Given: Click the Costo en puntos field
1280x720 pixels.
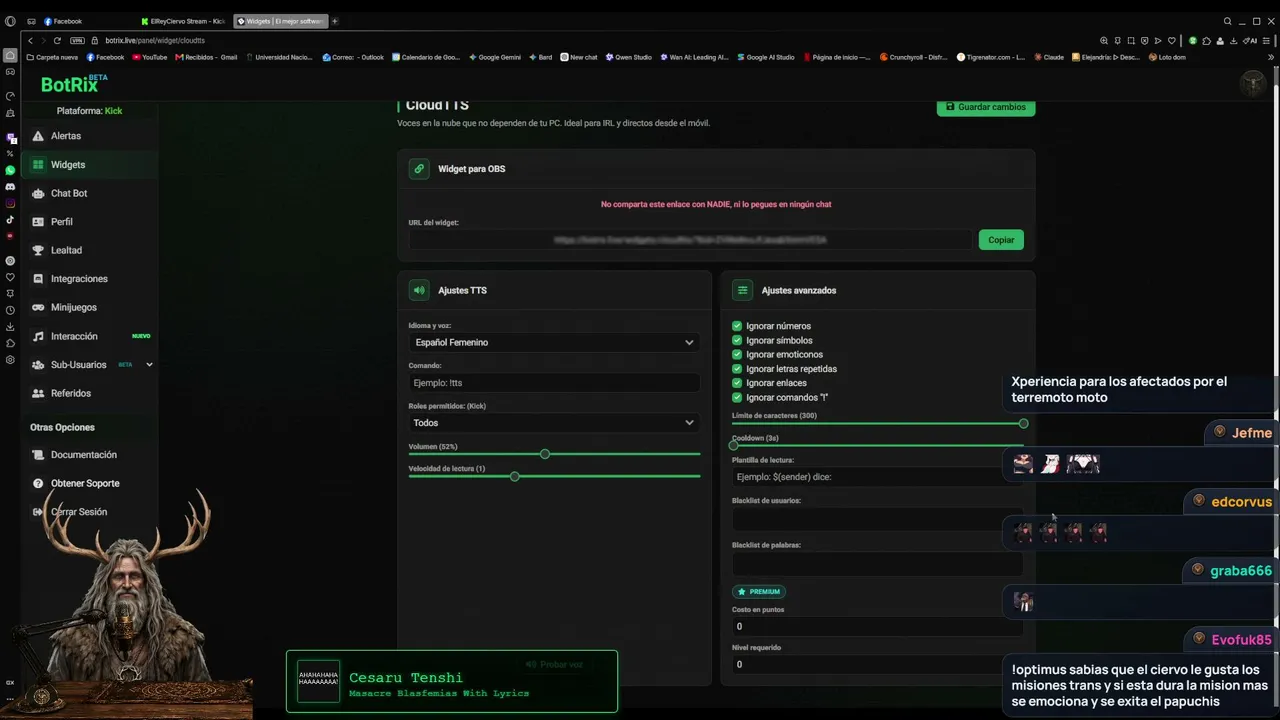Looking at the screenshot, I should pos(877,627).
